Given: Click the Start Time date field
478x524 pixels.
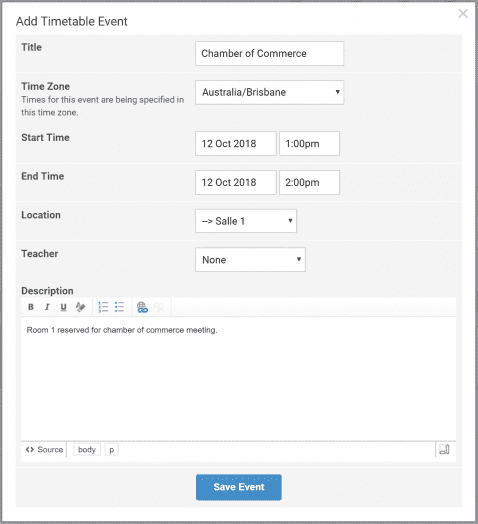Looking at the screenshot, I should click(x=236, y=144).
